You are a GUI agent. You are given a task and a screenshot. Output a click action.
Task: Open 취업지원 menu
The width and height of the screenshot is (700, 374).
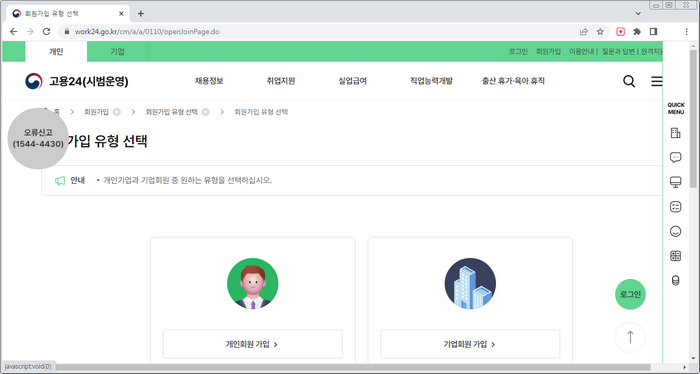coord(281,81)
